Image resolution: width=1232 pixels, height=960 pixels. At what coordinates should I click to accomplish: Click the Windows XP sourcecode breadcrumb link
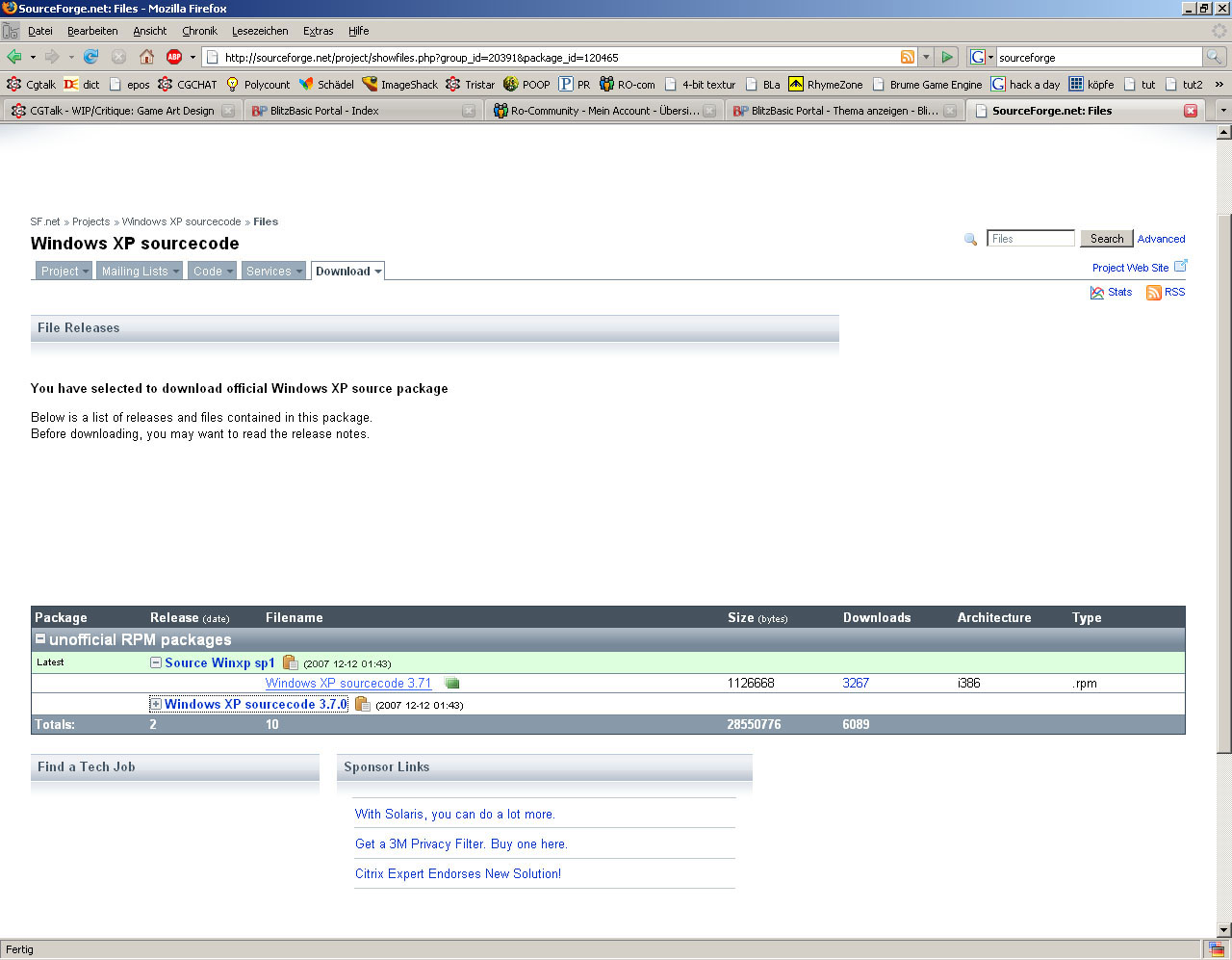coord(182,221)
